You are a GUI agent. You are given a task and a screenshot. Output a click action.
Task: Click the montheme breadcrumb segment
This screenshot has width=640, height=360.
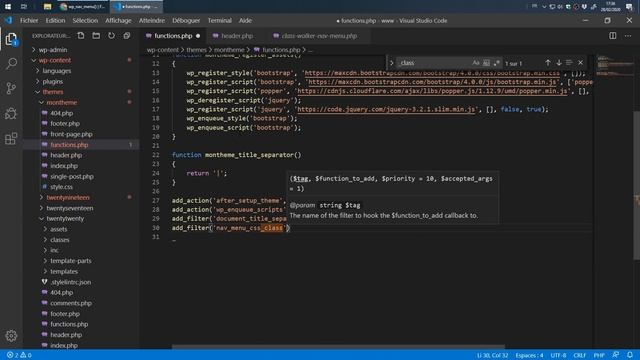pyautogui.click(x=229, y=50)
